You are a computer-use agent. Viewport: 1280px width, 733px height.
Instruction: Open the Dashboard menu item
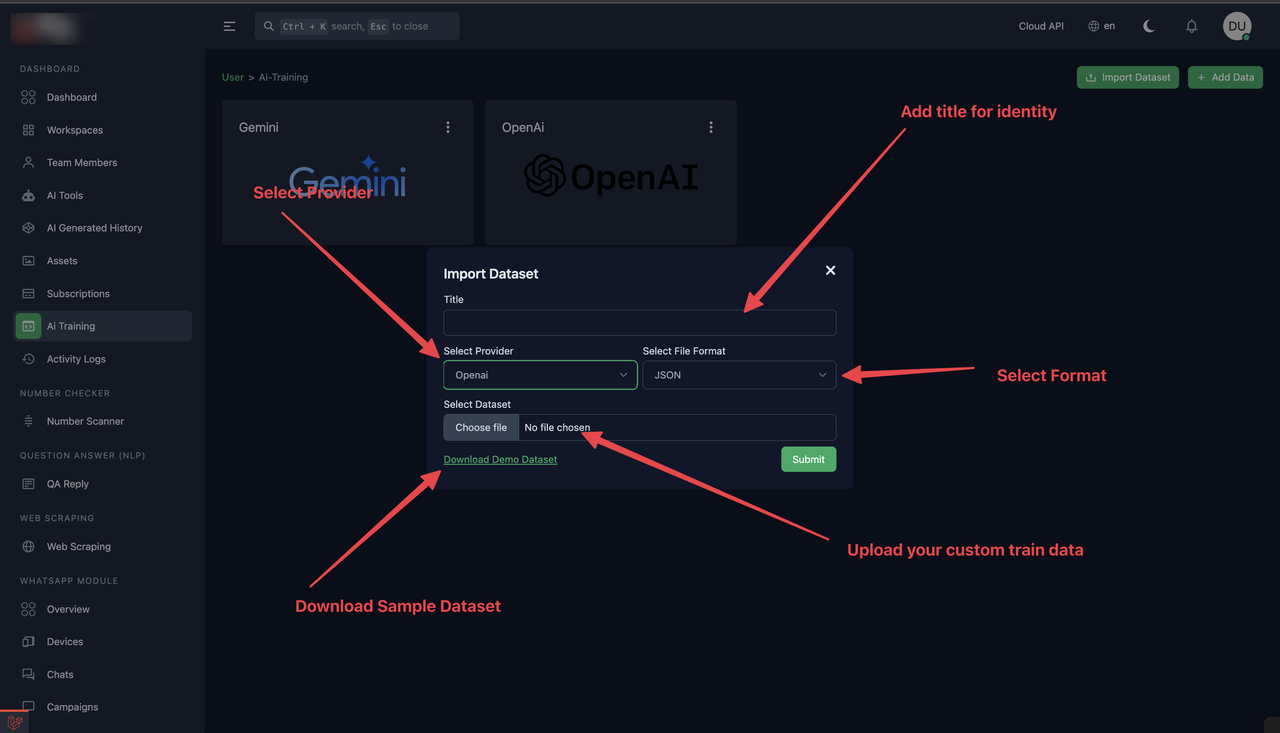[103, 97]
